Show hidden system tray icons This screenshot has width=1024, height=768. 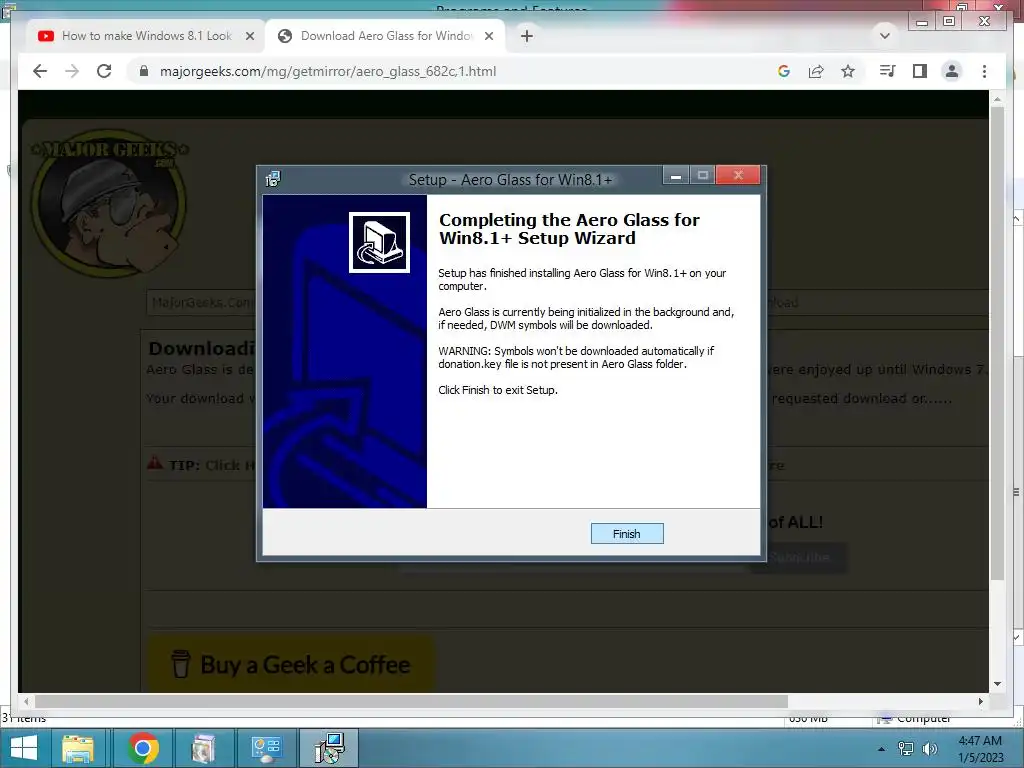point(881,749)
